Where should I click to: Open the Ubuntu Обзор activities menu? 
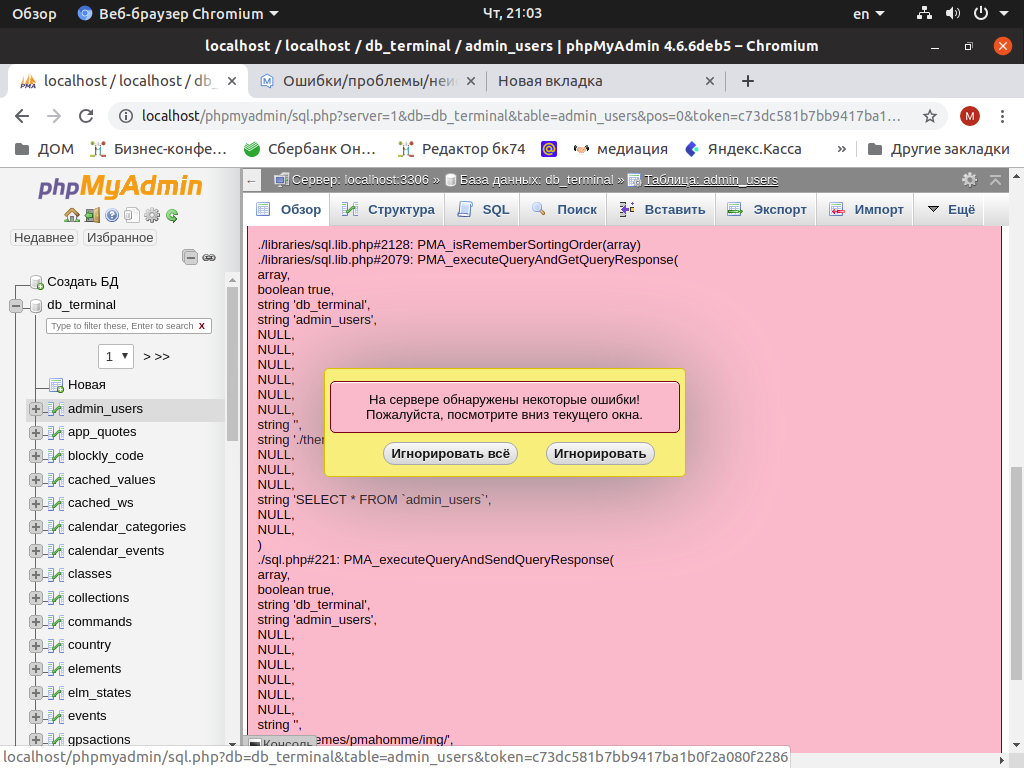point(34,14)
